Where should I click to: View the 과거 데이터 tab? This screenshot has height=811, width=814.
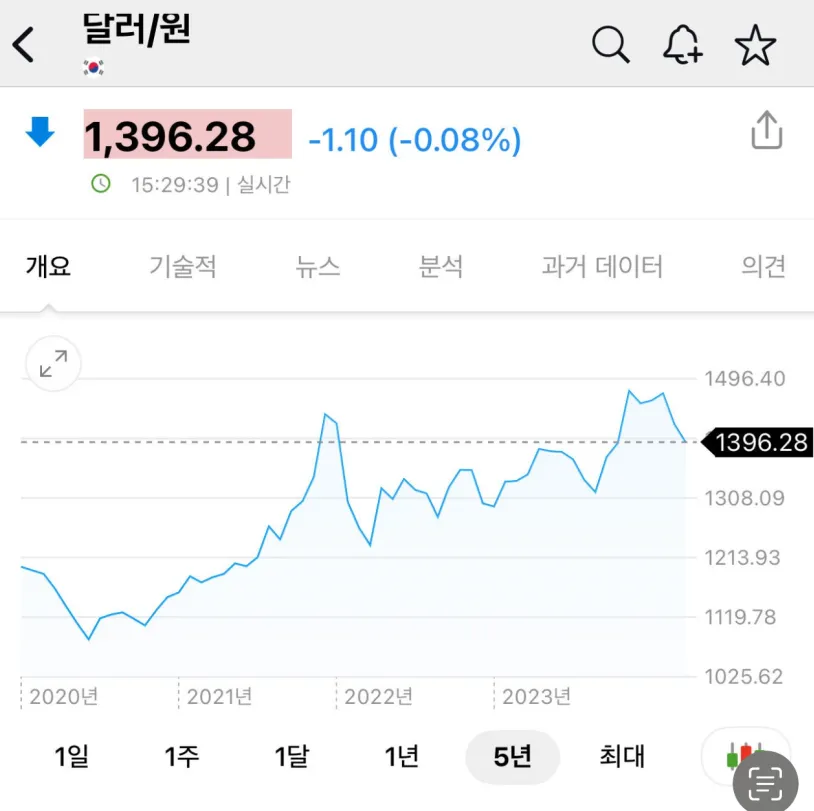pyautogui.click(x=602, y=267)
